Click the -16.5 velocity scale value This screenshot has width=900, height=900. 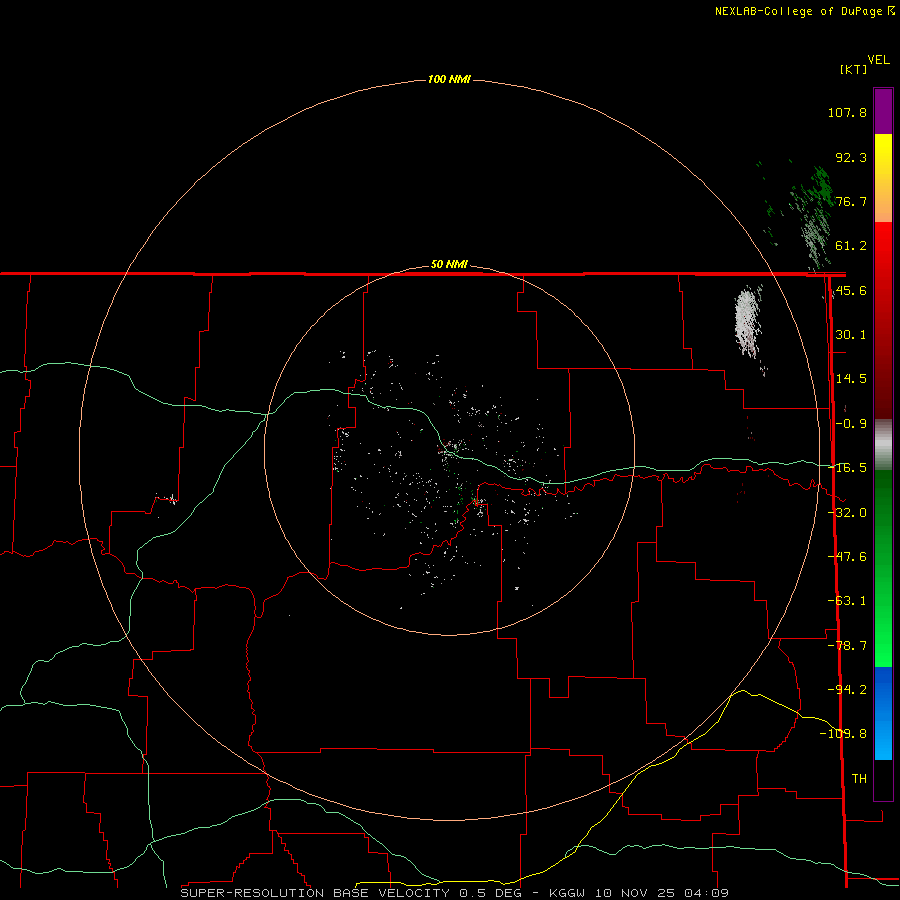tap(848, 468)
